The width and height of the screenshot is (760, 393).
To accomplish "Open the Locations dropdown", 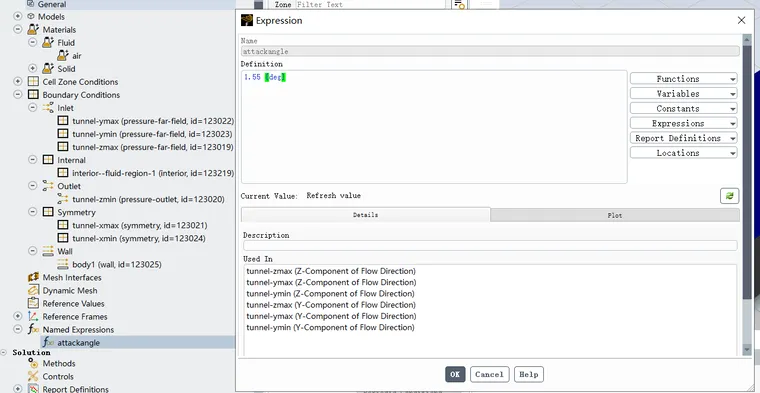I will tap(683, 153).
